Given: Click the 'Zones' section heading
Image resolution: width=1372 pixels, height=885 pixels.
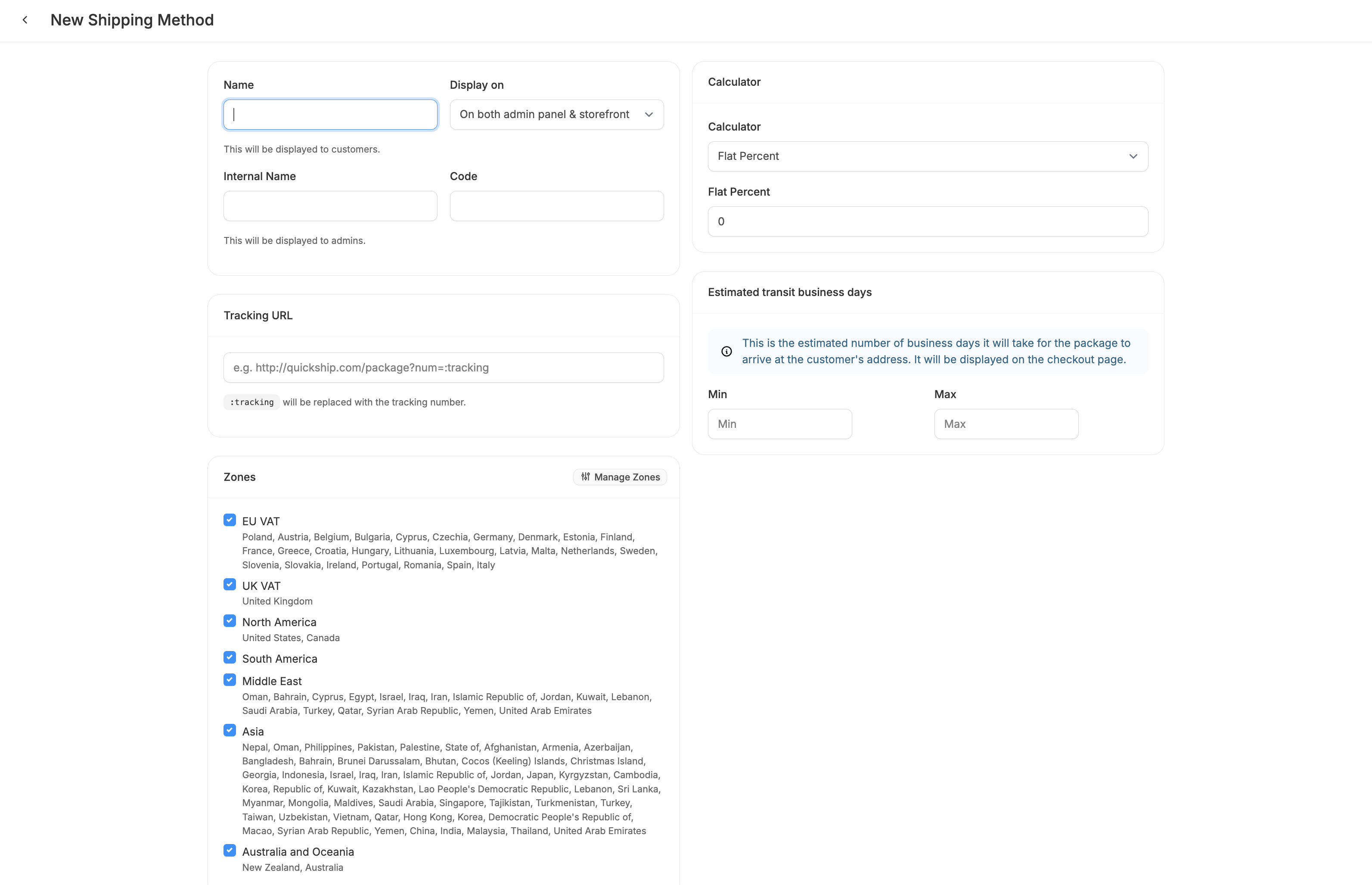Looking at the screenshot, I should click(239, 477).
